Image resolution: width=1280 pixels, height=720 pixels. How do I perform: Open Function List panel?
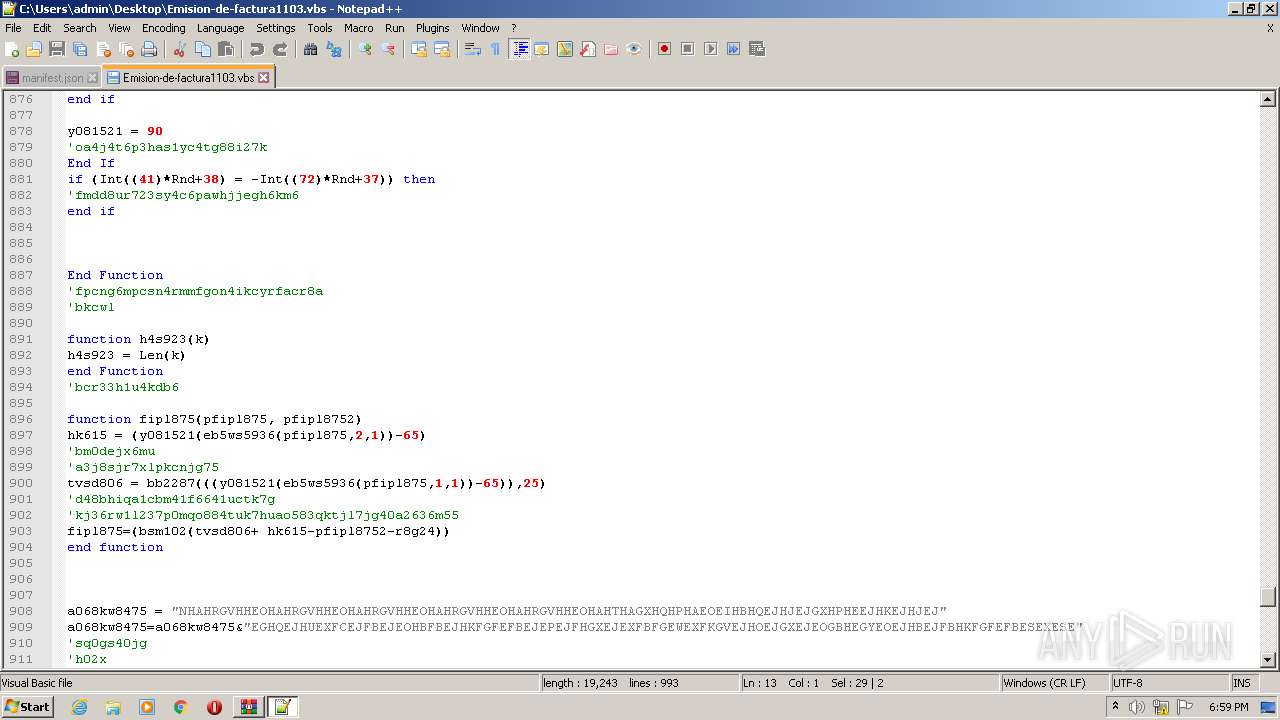click(588, 49)
